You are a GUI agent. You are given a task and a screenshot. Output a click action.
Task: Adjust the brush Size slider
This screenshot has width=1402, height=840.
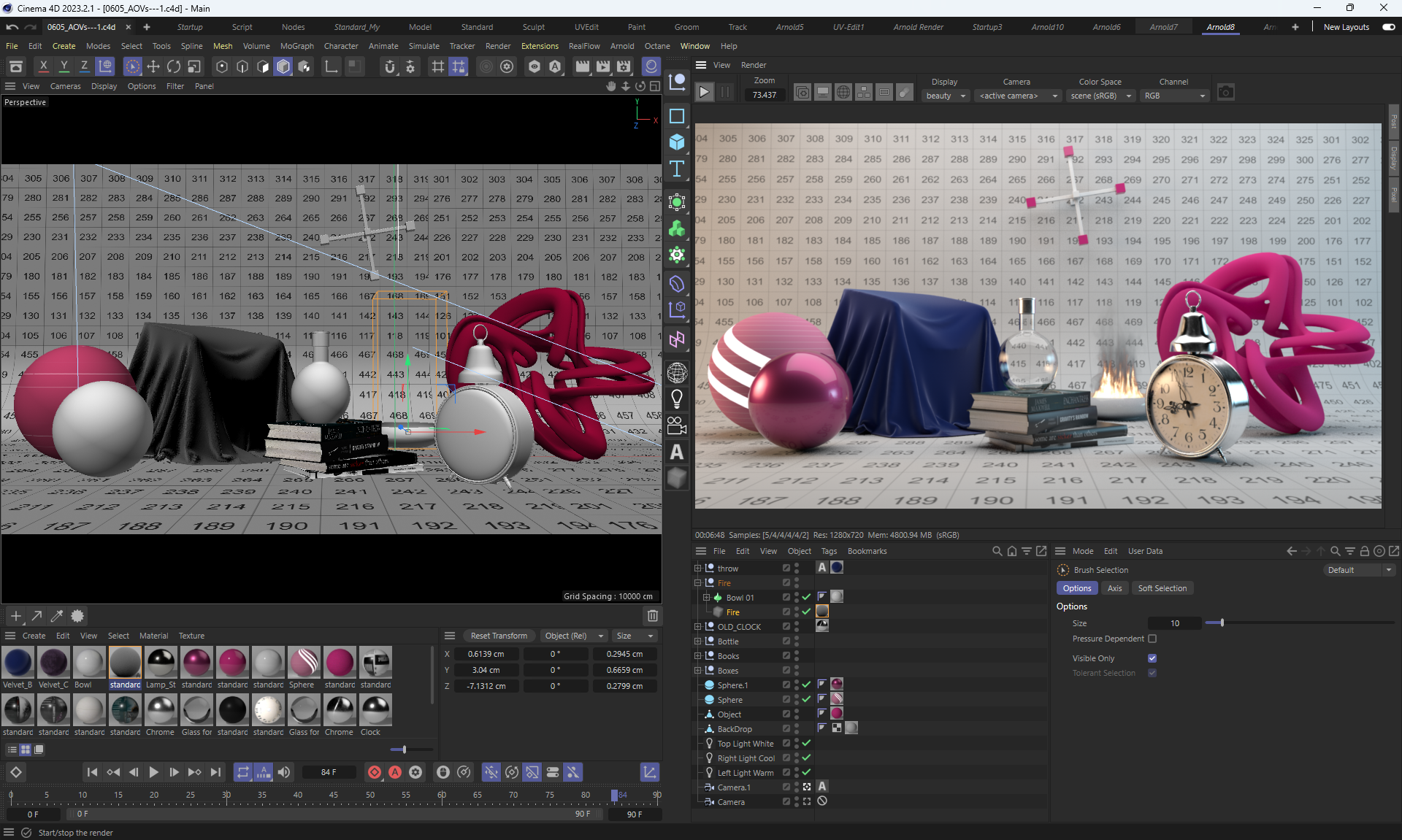coord(1222,623)
